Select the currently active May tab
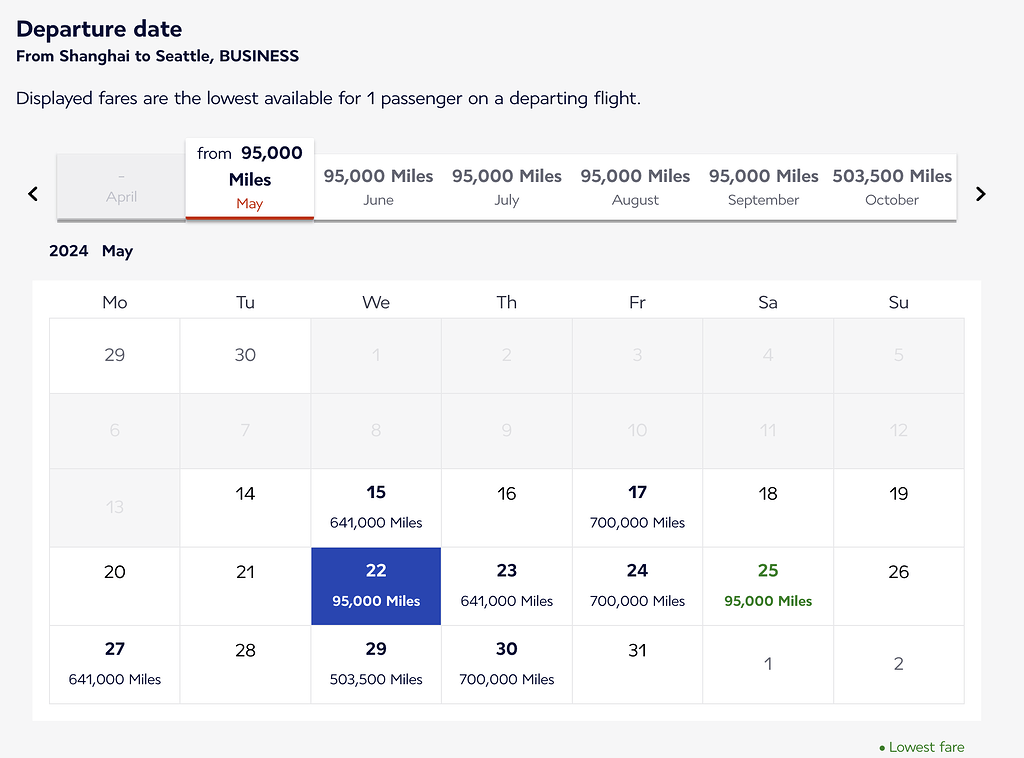The height and width of the screenshot is (758, 1024). (250, 178)
